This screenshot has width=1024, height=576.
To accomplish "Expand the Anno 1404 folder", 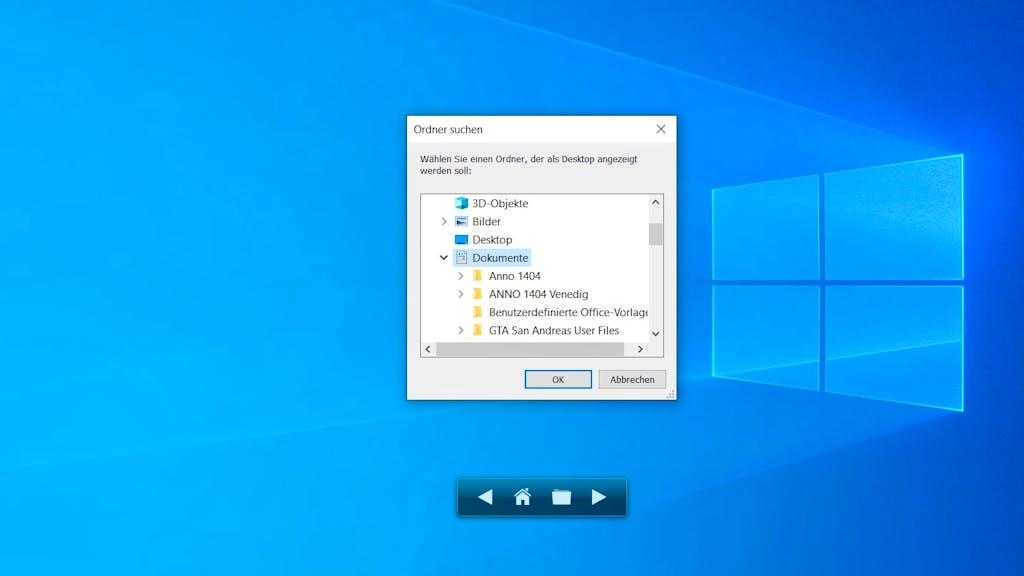I will point(460,276).
